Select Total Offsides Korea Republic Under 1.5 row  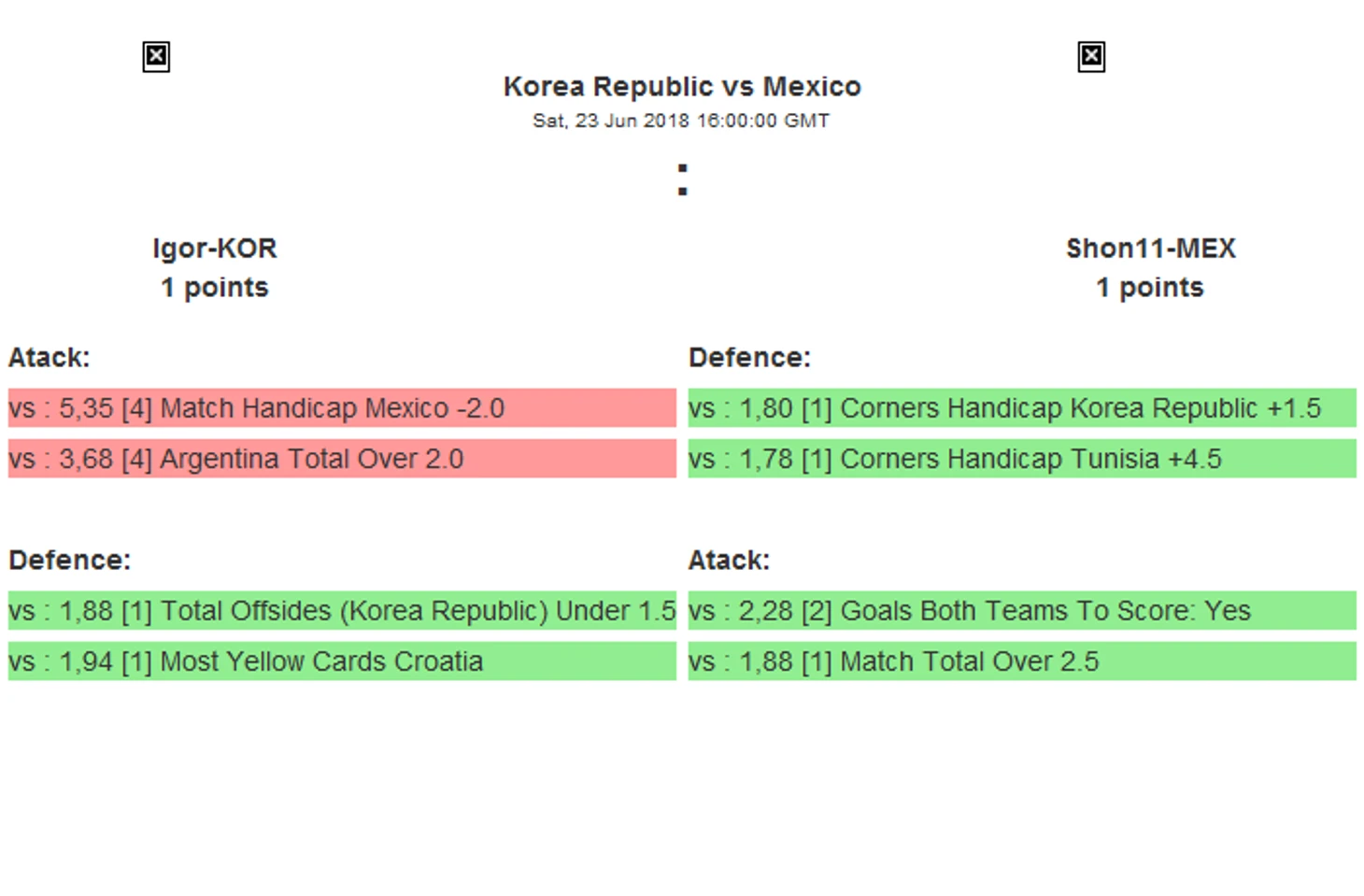[342, 611]
